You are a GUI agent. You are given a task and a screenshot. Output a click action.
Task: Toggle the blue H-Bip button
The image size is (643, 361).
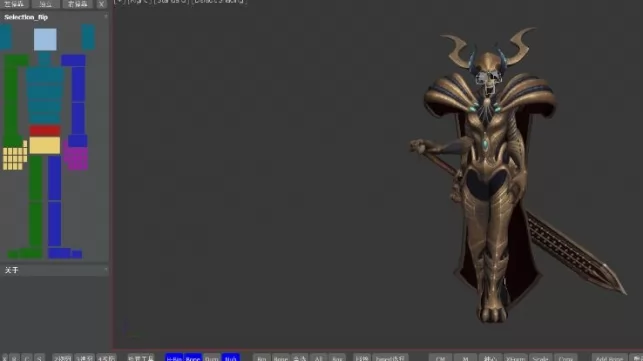point(174,358)
